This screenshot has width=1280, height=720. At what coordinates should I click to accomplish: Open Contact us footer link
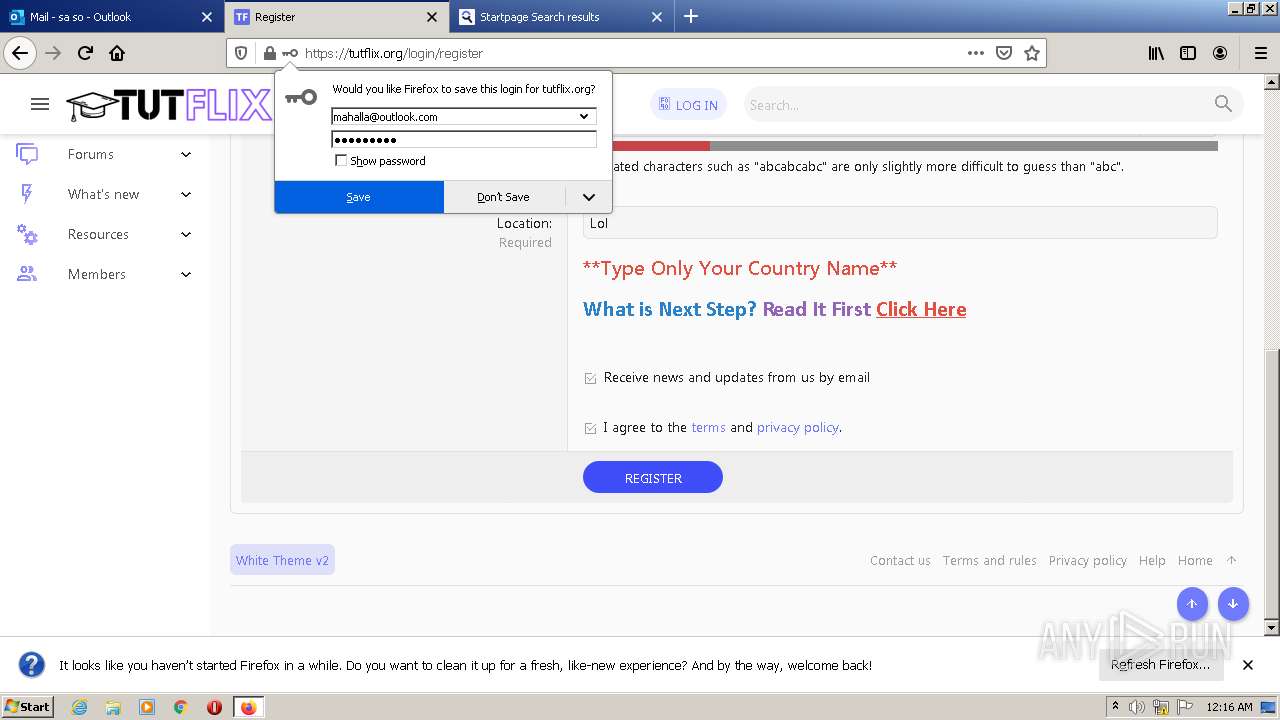900,560
